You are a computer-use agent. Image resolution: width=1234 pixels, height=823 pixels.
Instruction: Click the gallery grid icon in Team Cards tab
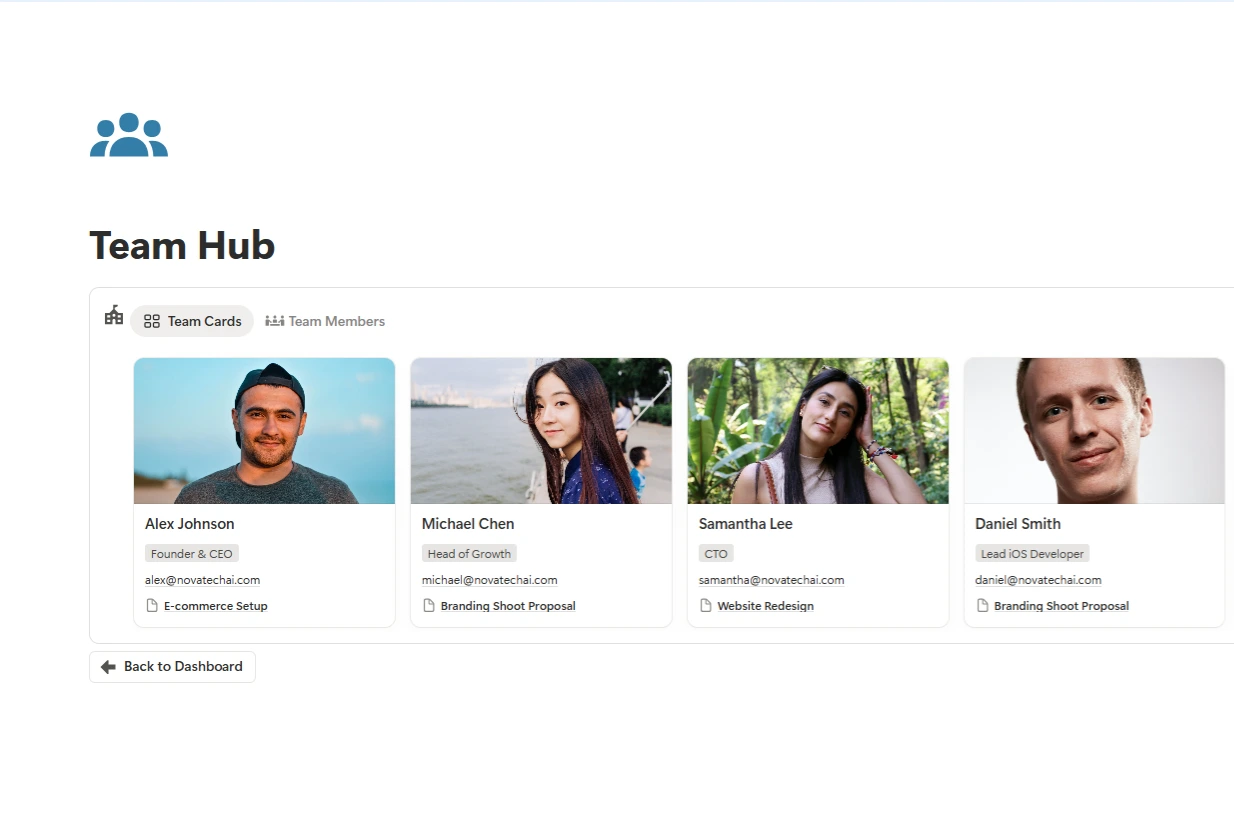pos(152,321)
